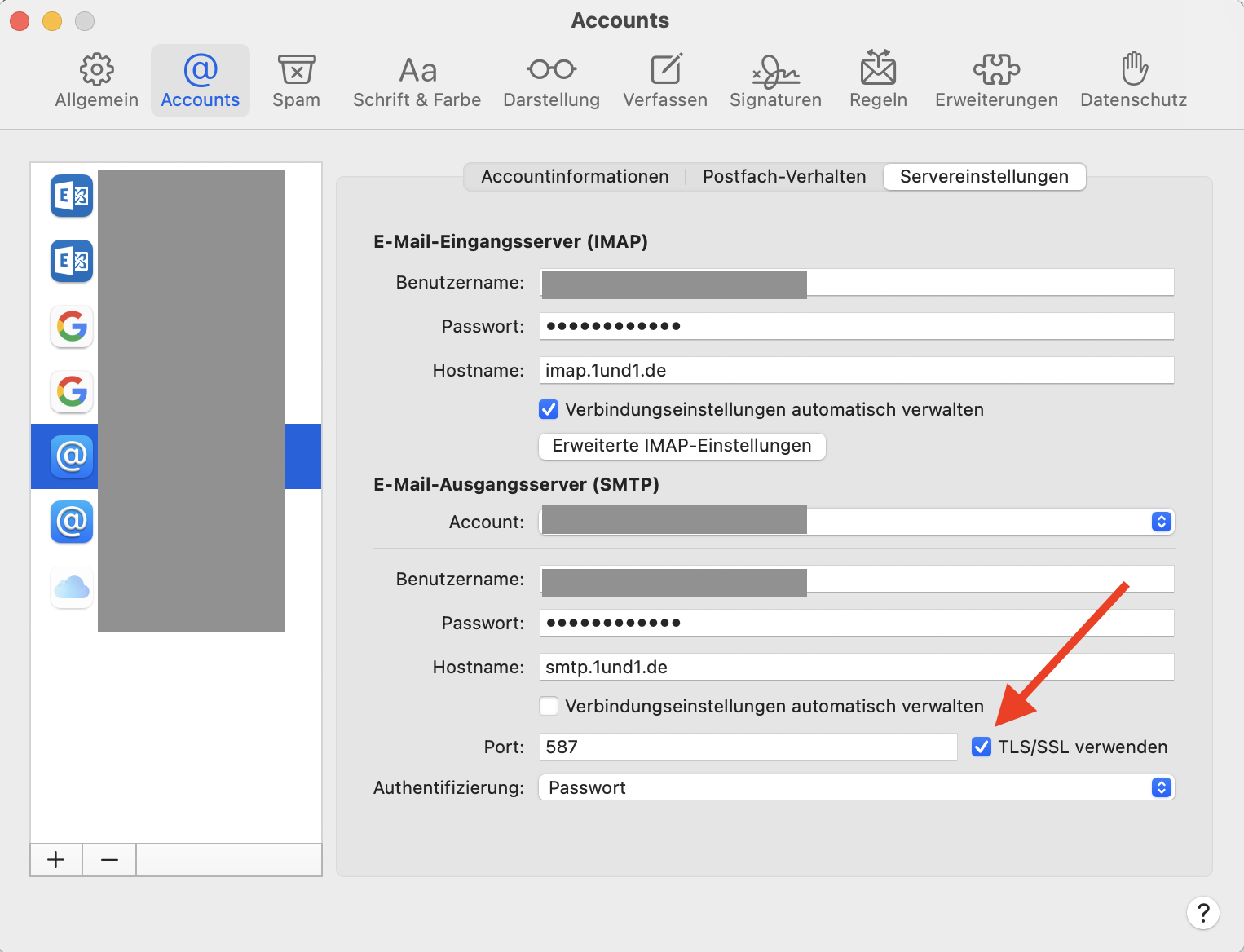The width and height of the screenshot is (1244, 952).
Task: Select the Servereinstellungen tab
Action: click(x=985, y=177)
